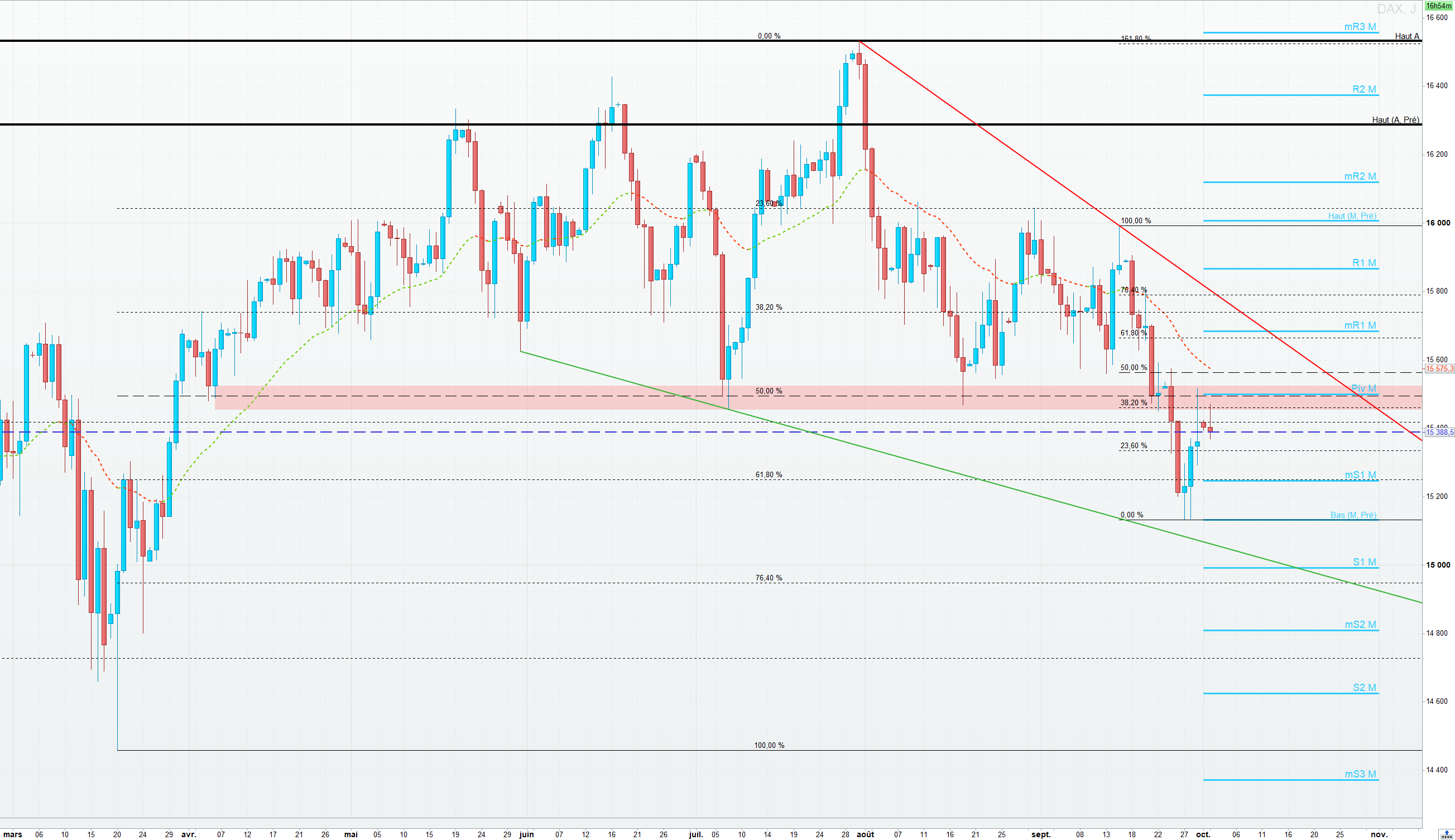Screen dimensions: 1455x840
Task: Click the Haut A horizontal line label
Action: [x=1406, y=36]
